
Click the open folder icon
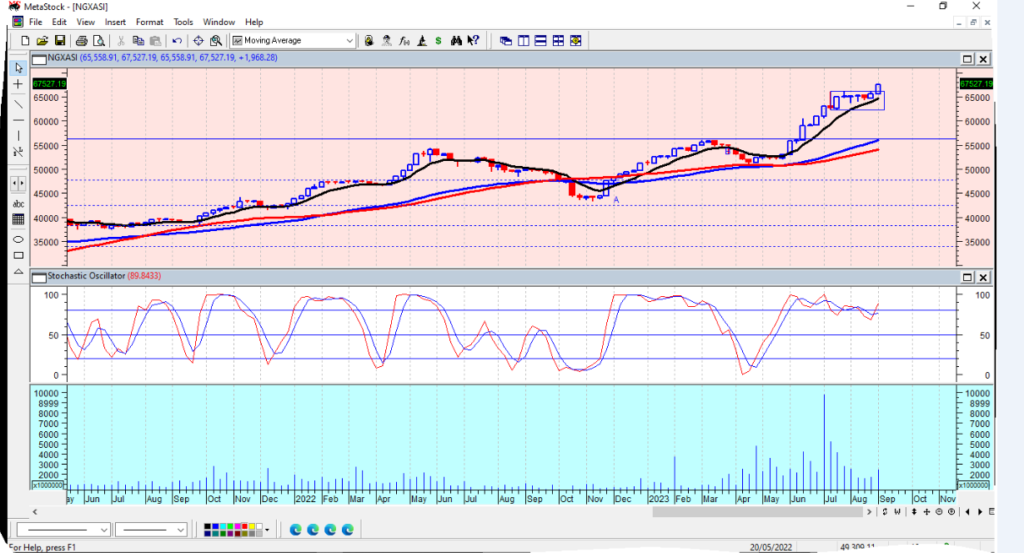[42, 41]
